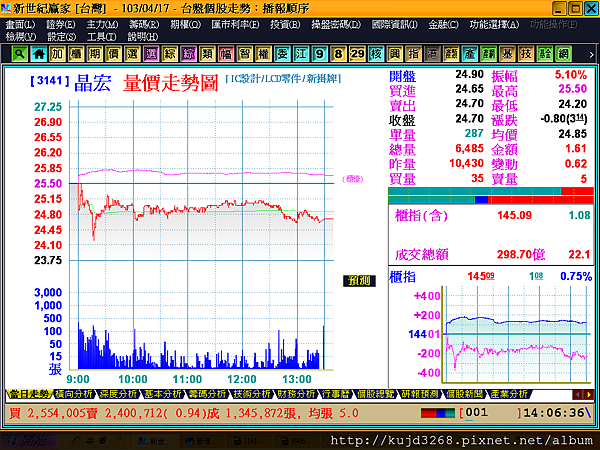Open the 操盤密碼(D) menu
The image size is (600, 450).
coord(336,25)
